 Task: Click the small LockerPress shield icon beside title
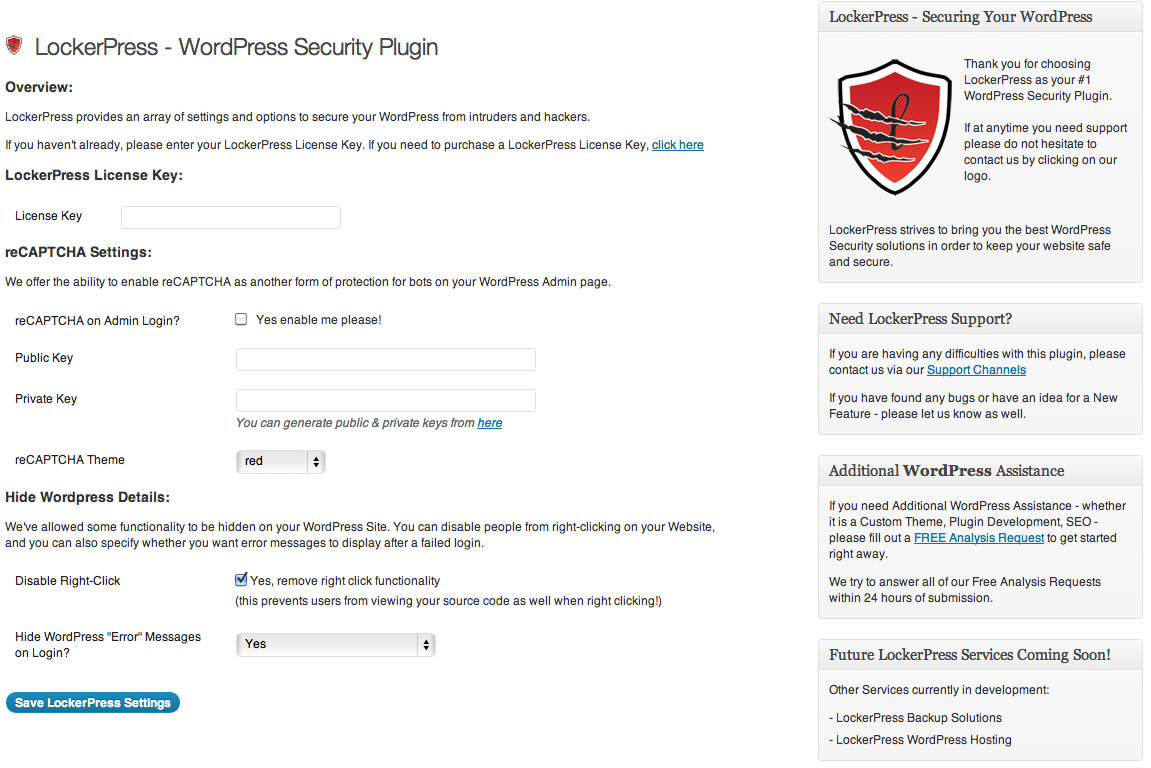[x=14, y=46]
